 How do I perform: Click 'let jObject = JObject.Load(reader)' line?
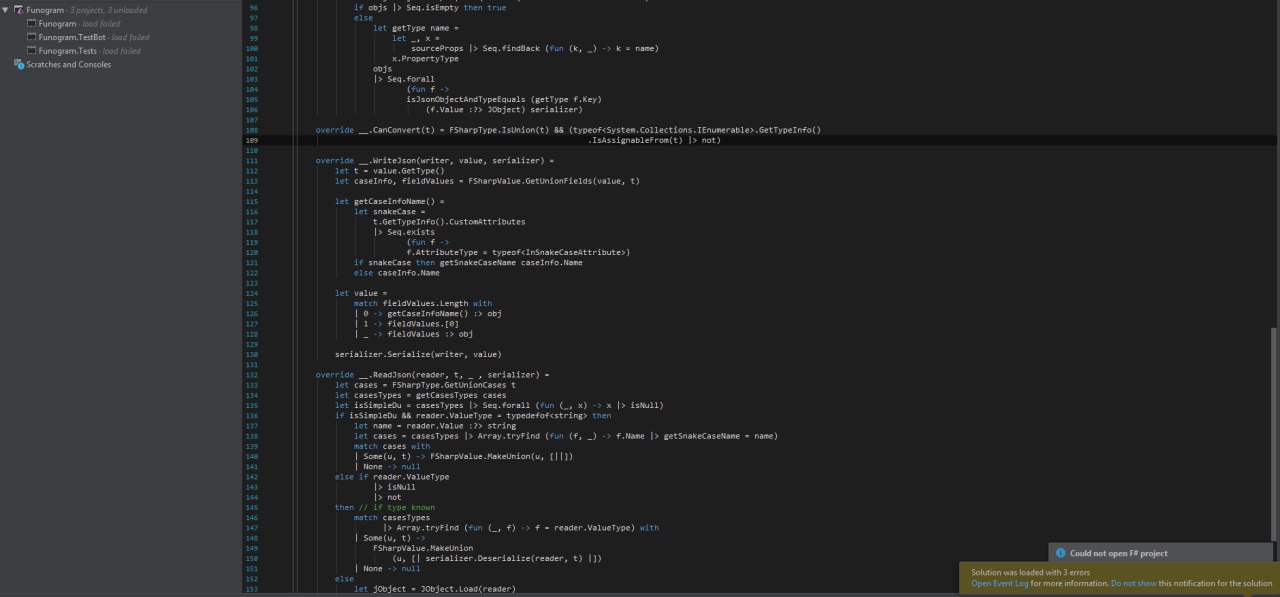tap(435, 589)
